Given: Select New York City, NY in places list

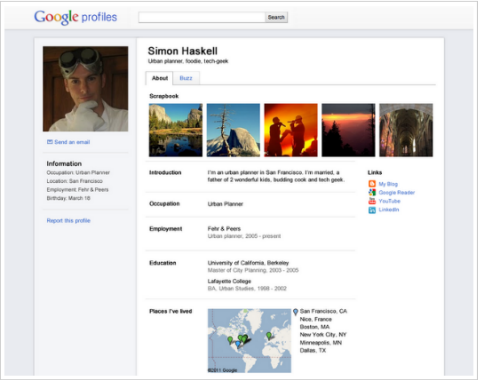Looking at the screenshot, I should click(x=323, y=334).
